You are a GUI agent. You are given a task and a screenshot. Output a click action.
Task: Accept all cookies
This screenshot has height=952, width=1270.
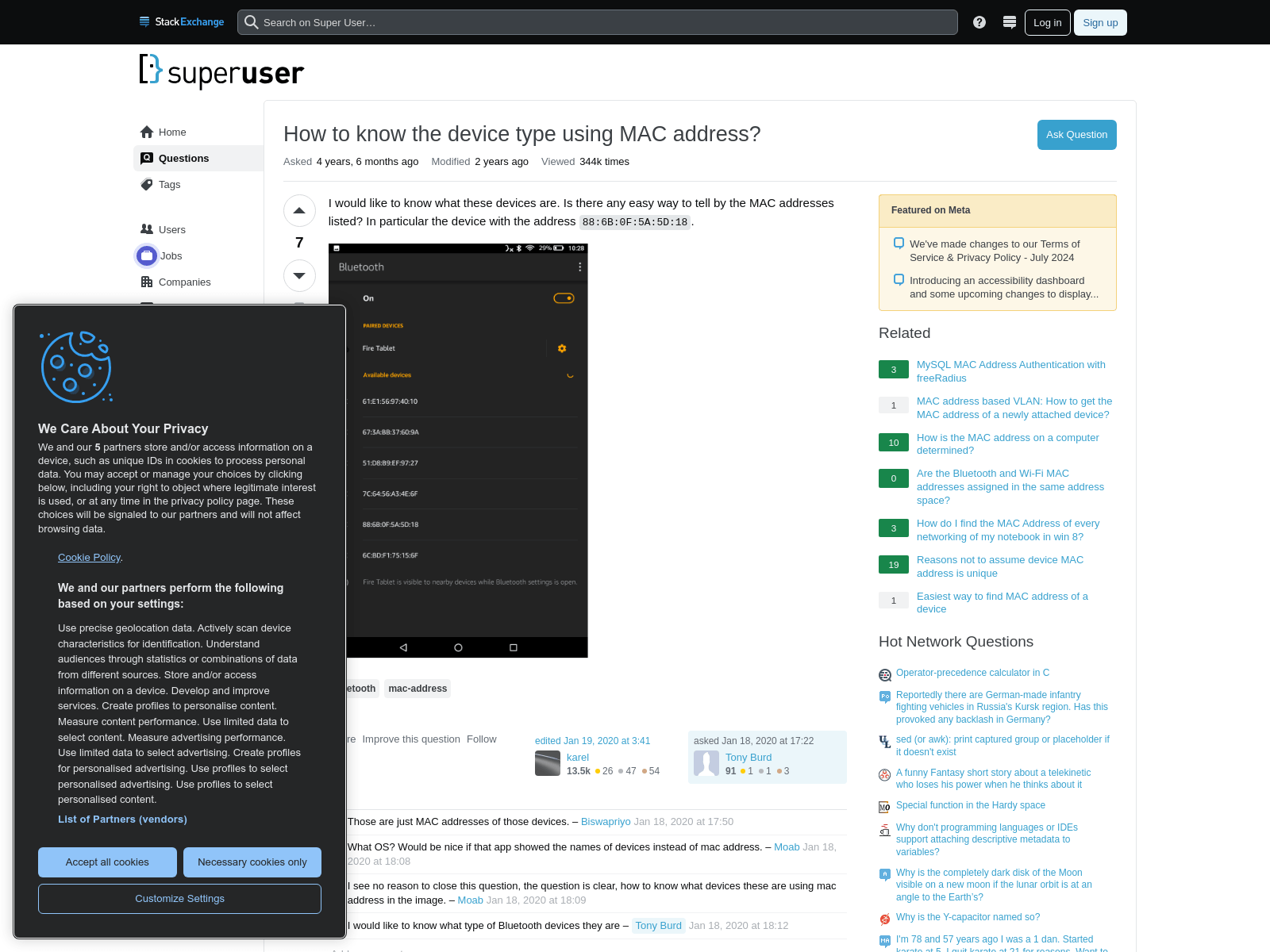pyautogui.click(x=107, y=862)
